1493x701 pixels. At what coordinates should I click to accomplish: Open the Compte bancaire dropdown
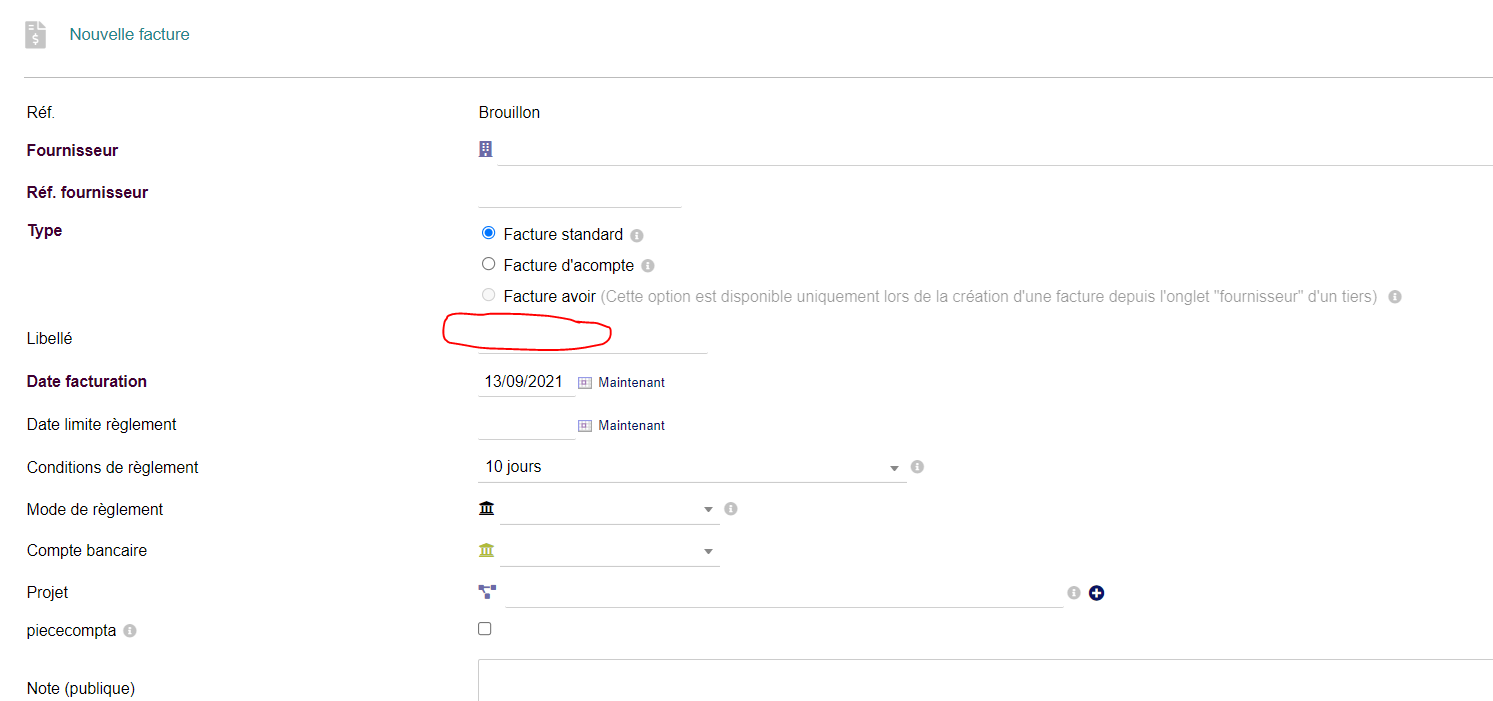706,550
